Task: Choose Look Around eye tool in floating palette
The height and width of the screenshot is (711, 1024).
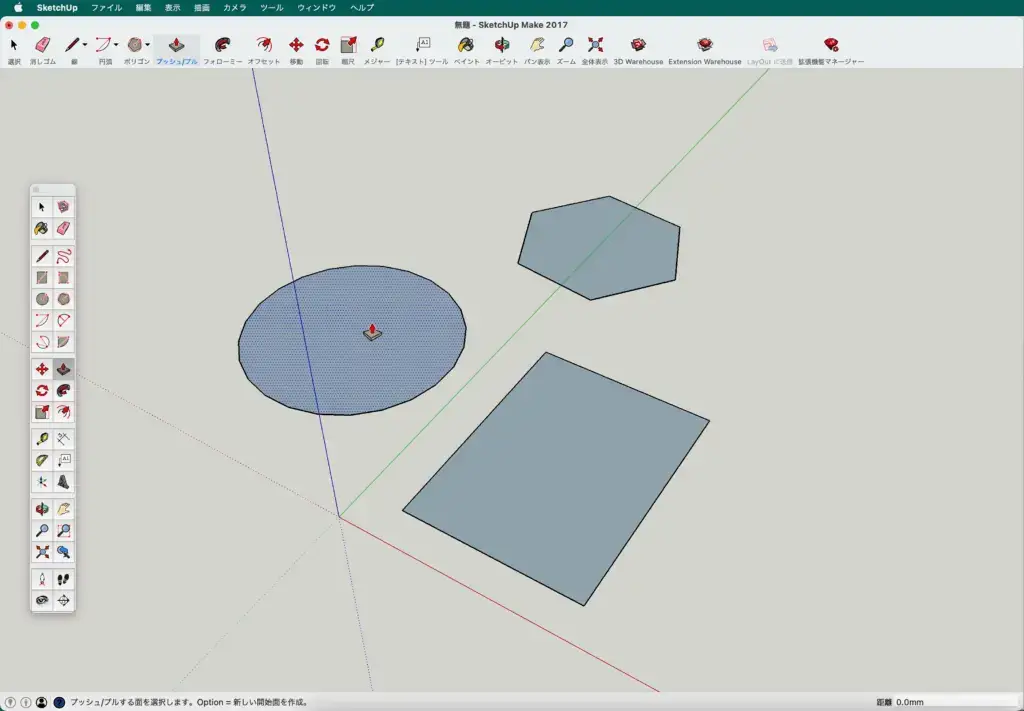Action: [x=42, y=601]
